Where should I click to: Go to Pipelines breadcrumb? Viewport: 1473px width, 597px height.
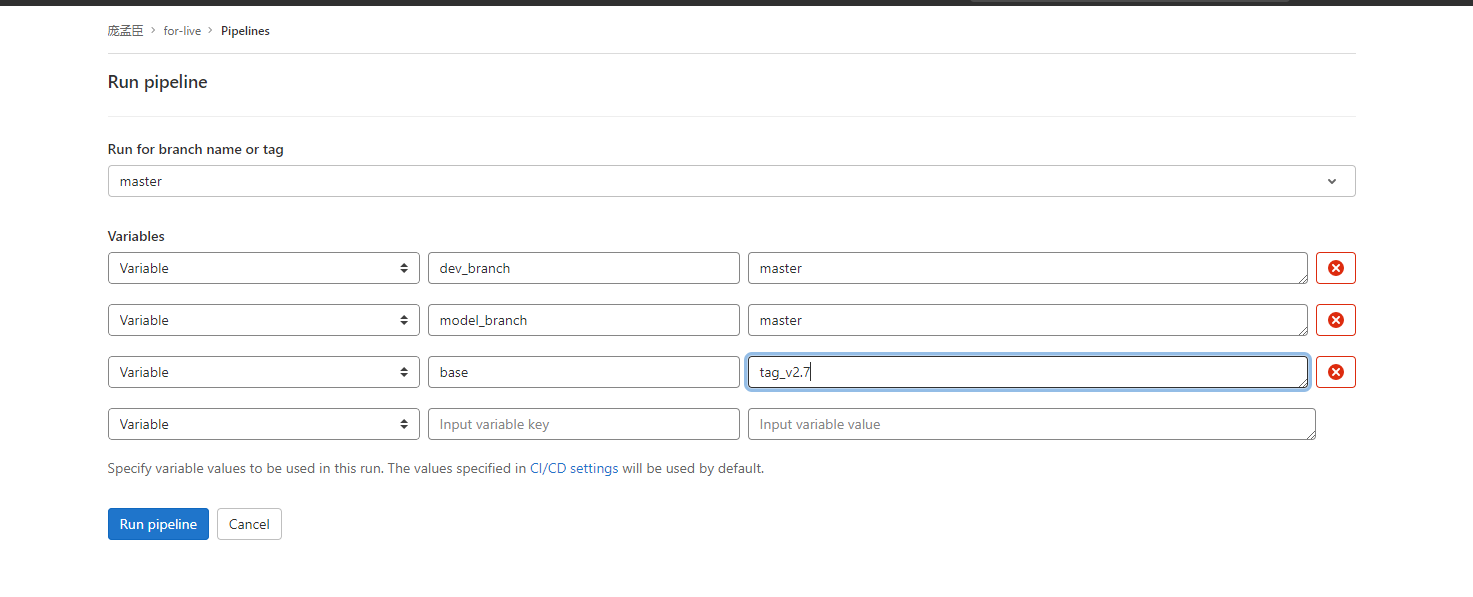pos(245,31)
